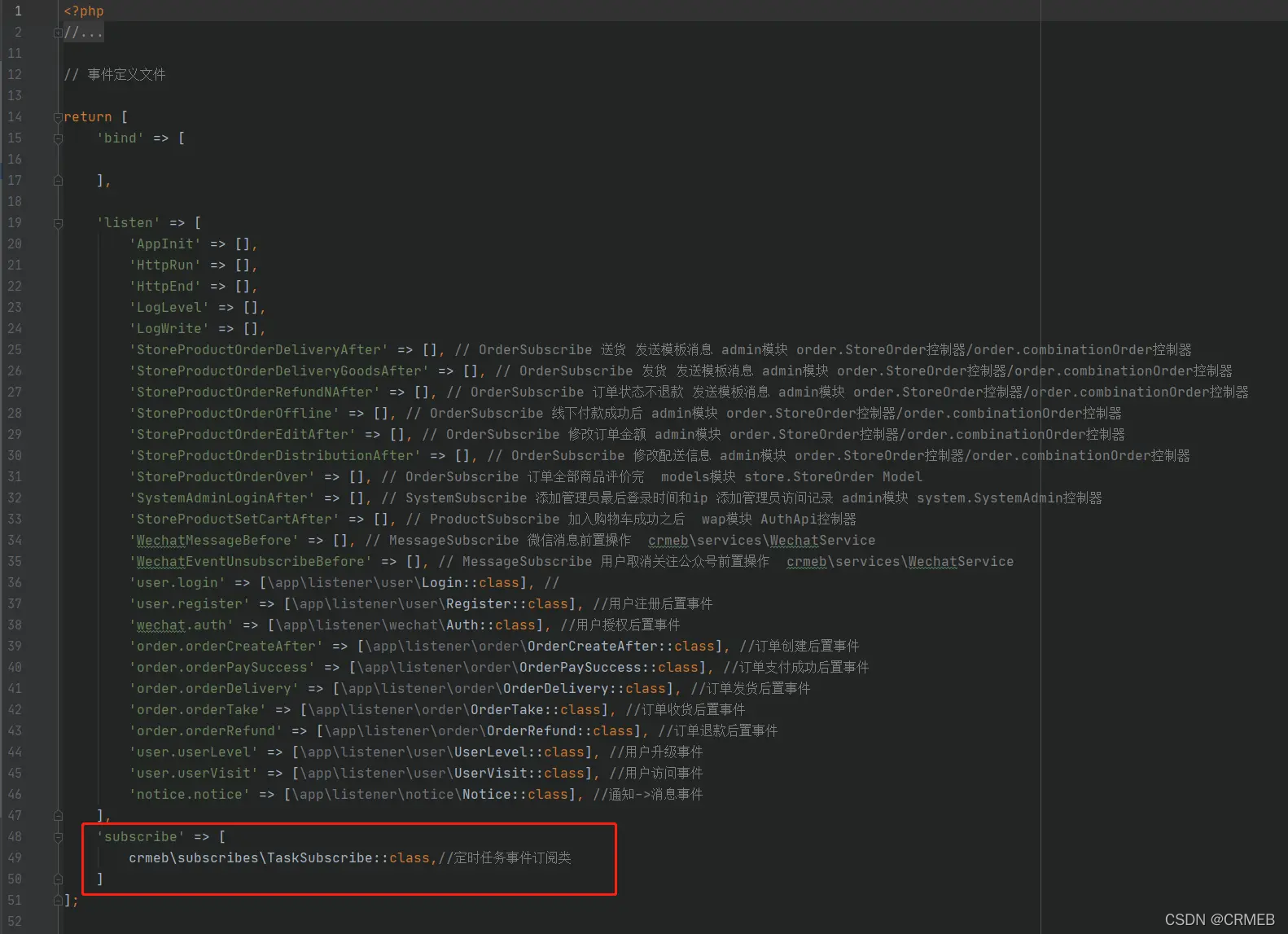The height and width of the screenshot is (934, 1288).
Task: Click the 'StoreProductOrderEditAfter' key
Action: [x=243, y=435]
